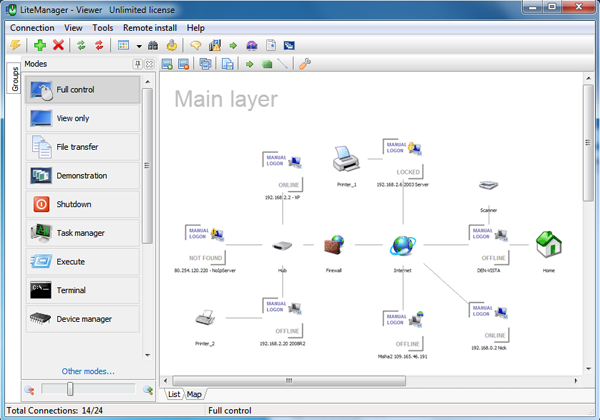Click Modes list scroll down arrow

click(x=148, y=355)
